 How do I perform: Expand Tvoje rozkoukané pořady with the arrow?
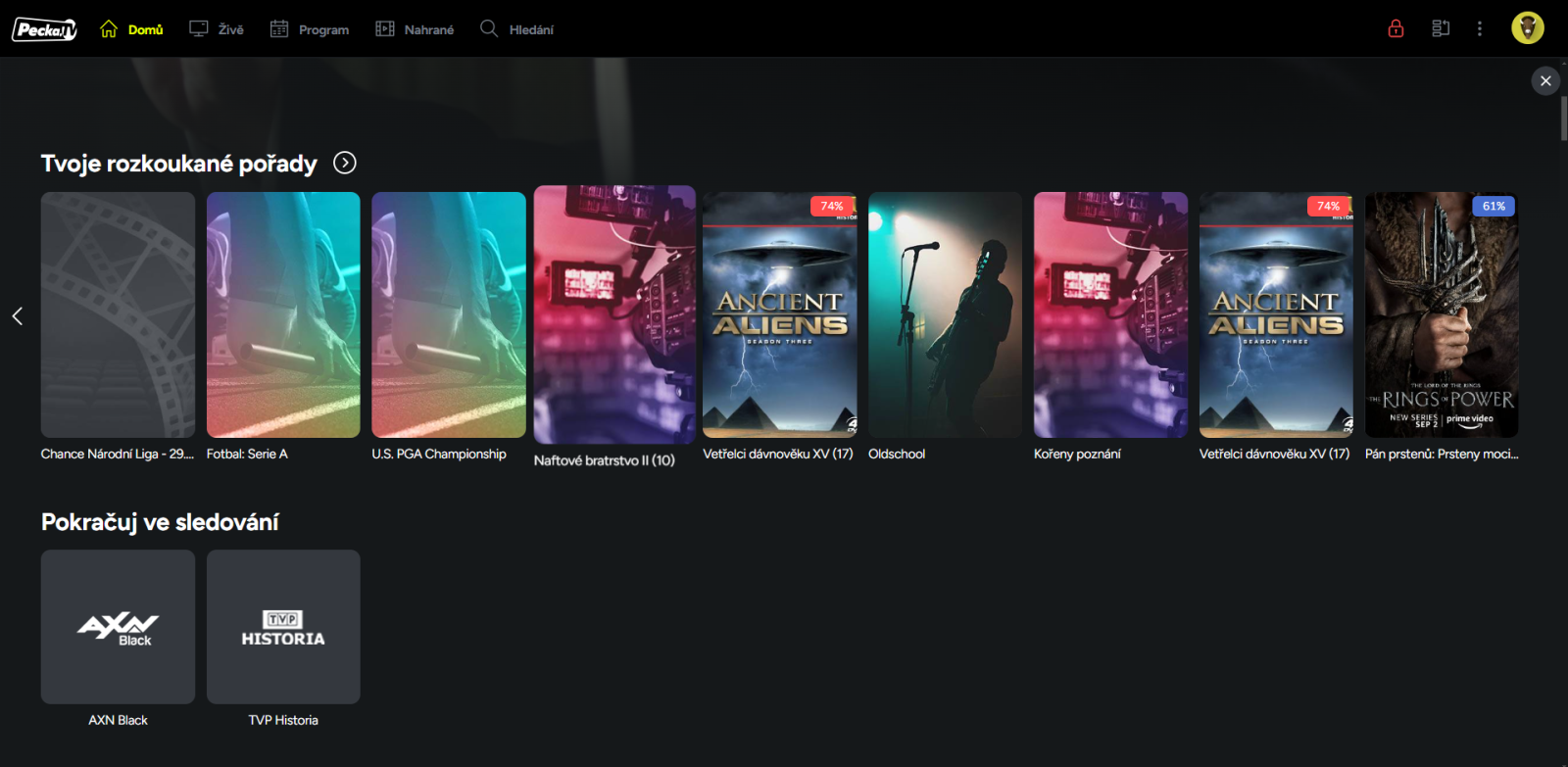point(345,163)
